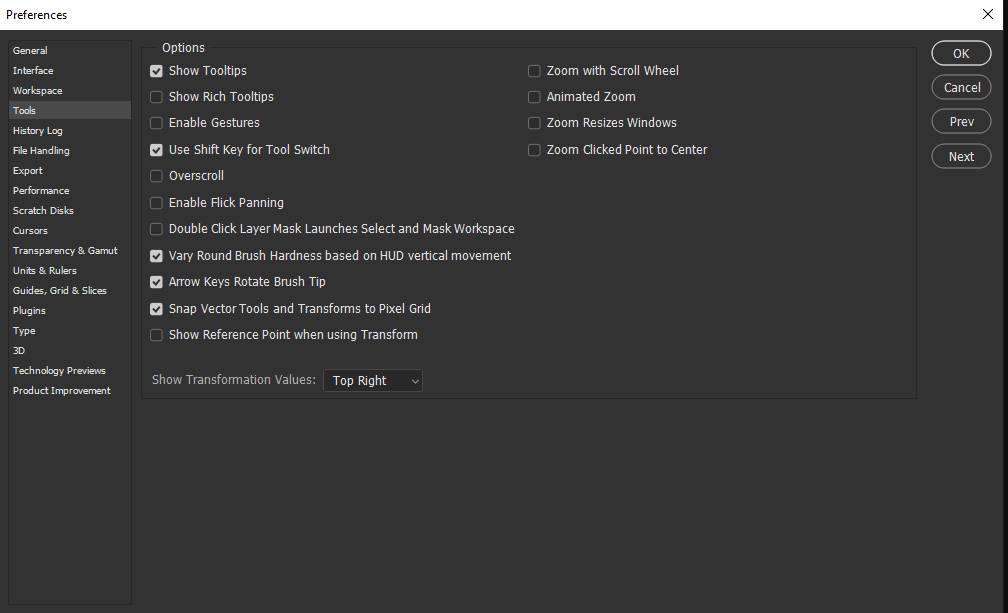The height and width of the screenshot is (613, 1008).
Task: Enable Show Reference Point when using Transform
Action: coord(156,335)
